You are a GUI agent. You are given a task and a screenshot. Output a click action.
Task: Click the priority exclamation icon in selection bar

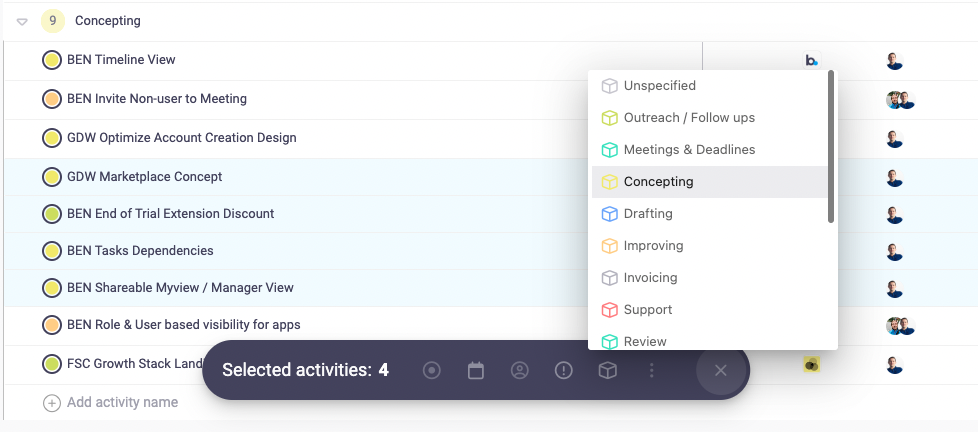[x=564, y=371]
